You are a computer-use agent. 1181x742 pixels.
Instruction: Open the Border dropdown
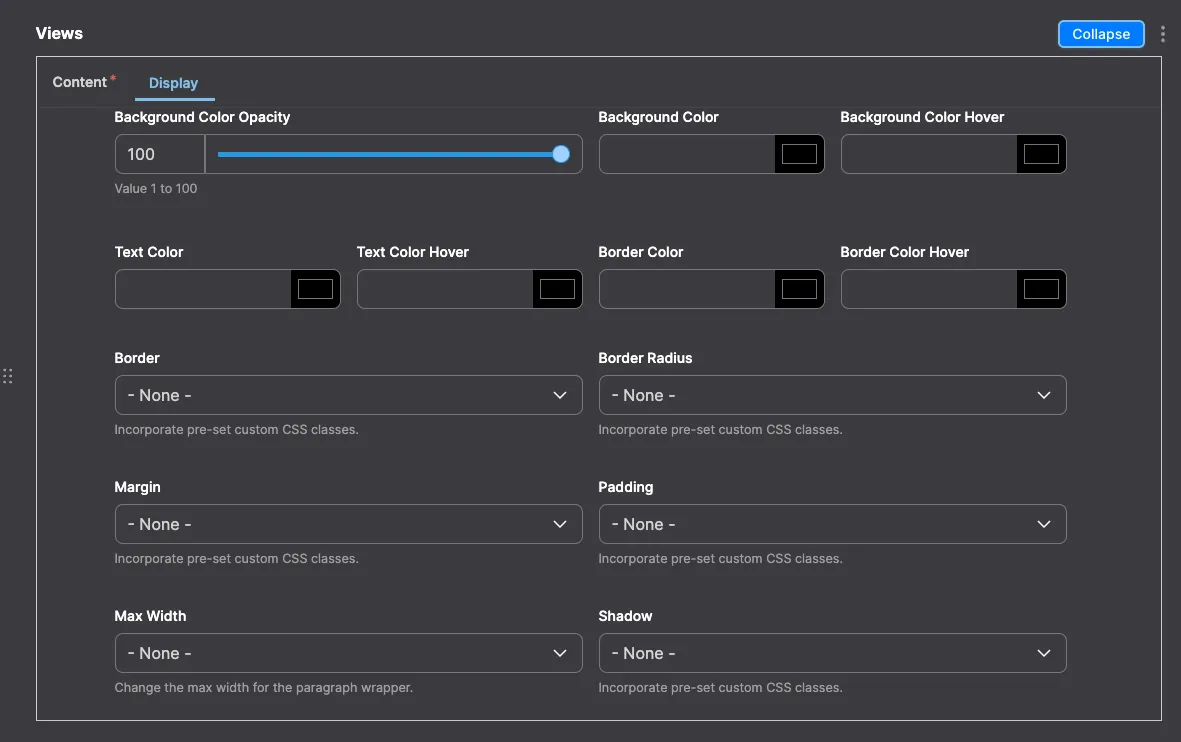(349, 395)
